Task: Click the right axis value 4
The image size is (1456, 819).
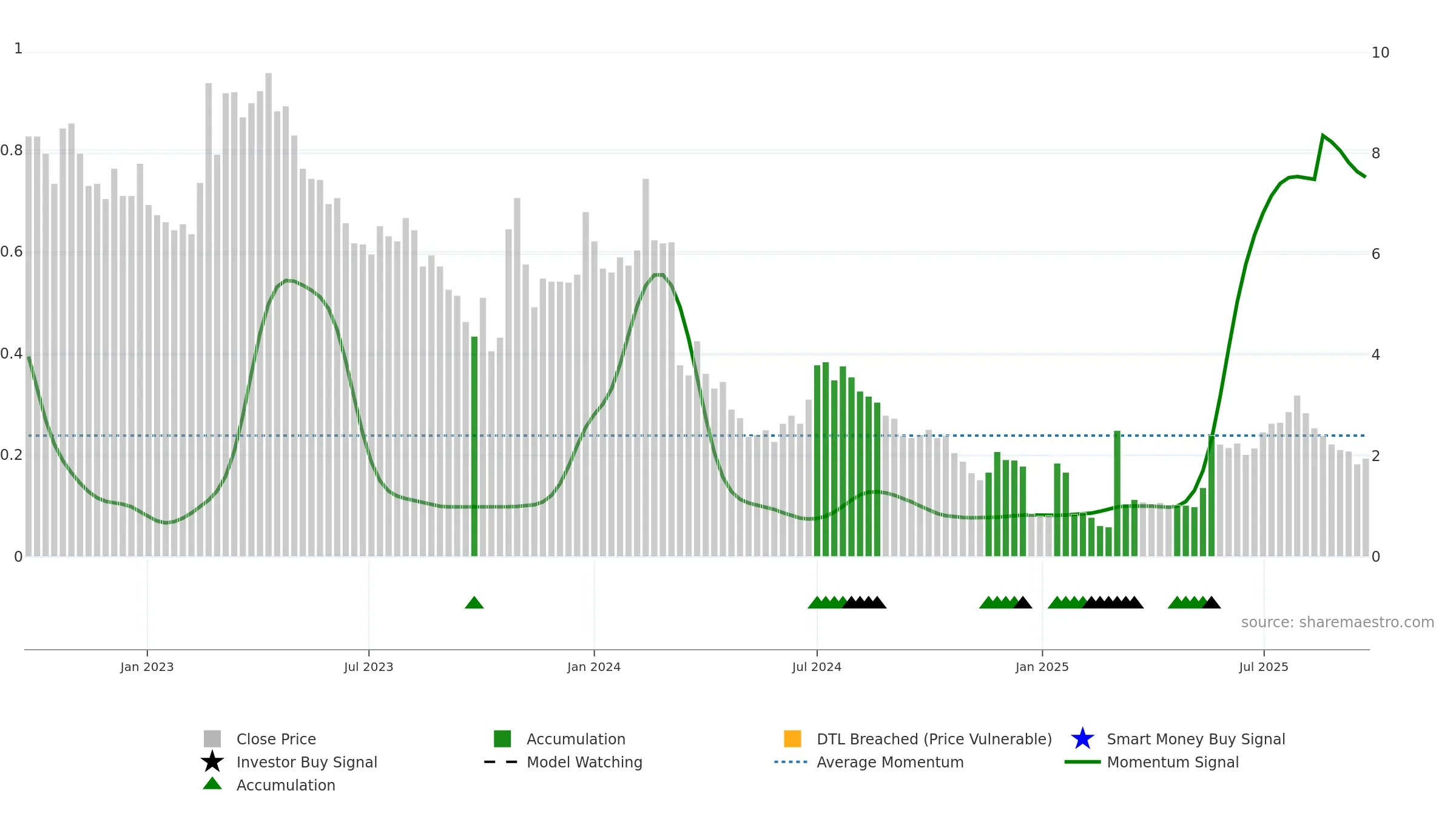Action: click(x=1376, y=355)
